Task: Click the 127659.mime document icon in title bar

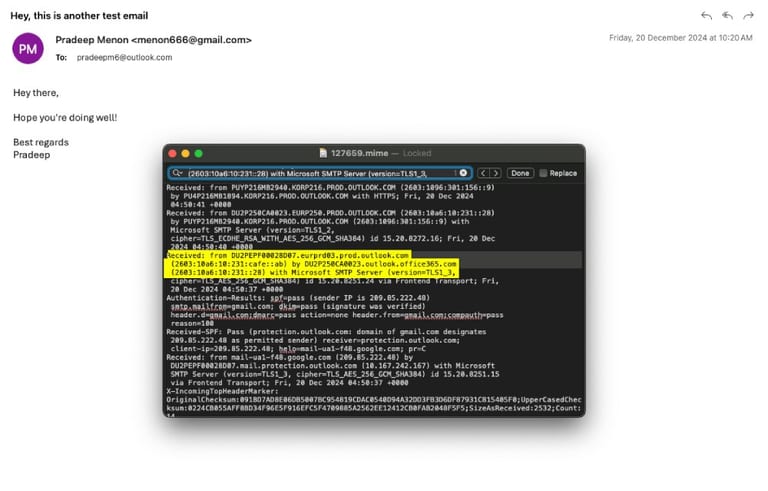Action: point(323,153)
